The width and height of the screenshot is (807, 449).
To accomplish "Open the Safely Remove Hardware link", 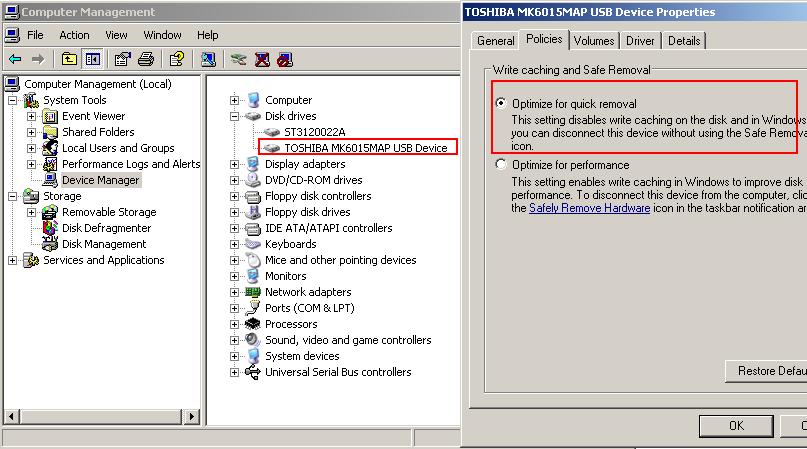I will [x=589, y=208].
